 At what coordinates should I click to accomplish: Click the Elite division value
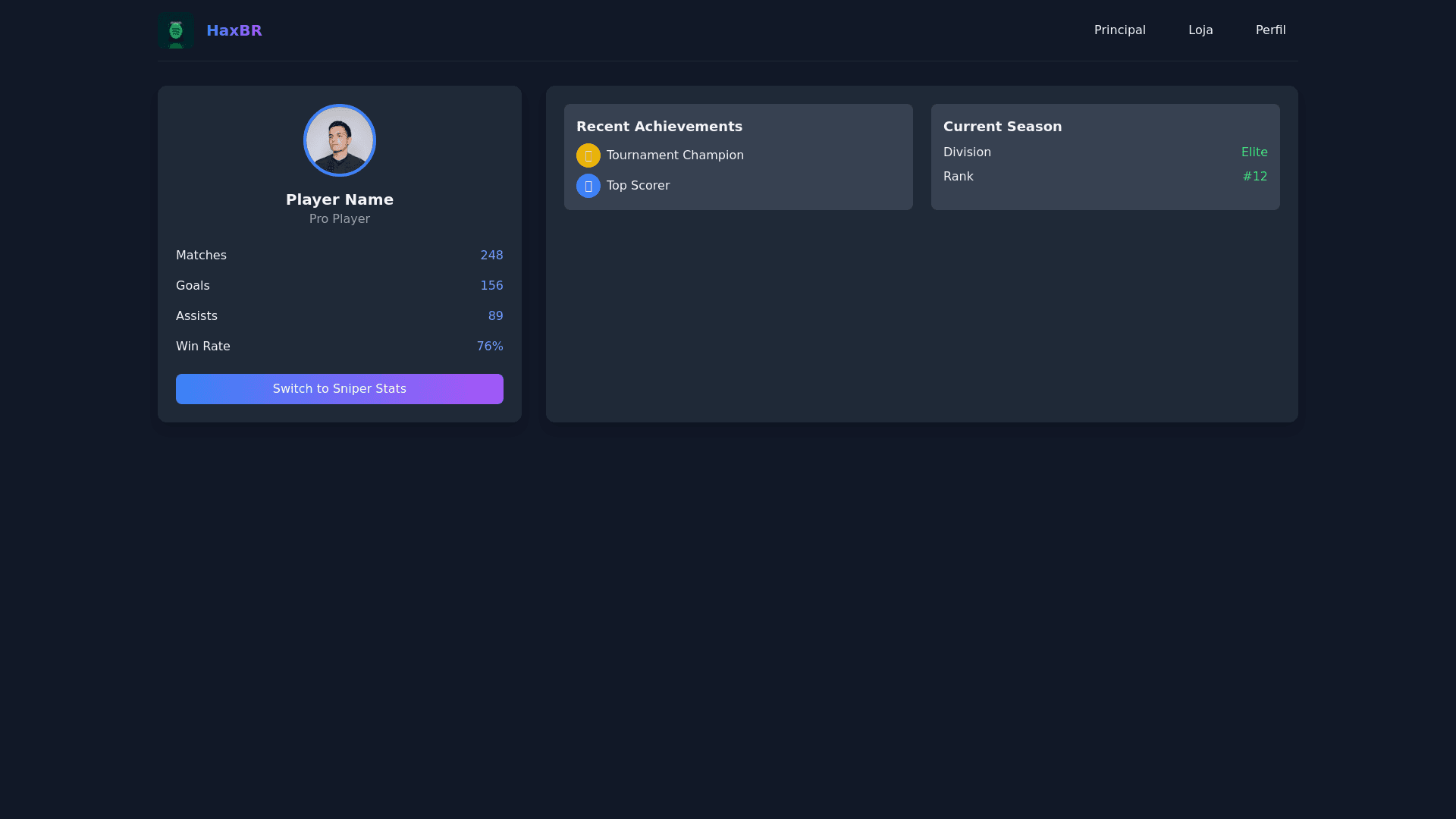click(x=1254, y=152)
